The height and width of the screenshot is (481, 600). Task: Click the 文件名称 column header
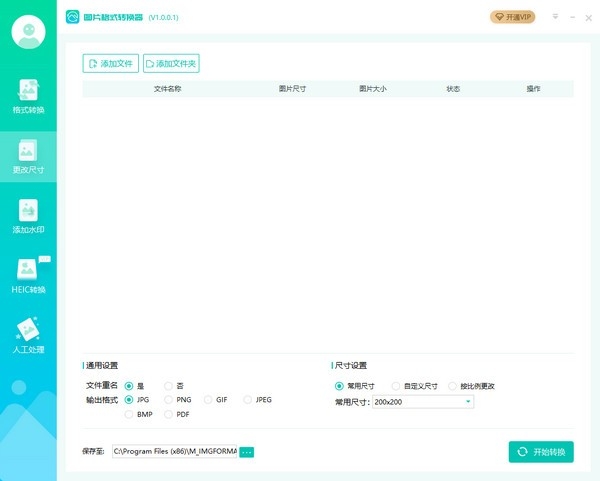click(x=167, y=89)
